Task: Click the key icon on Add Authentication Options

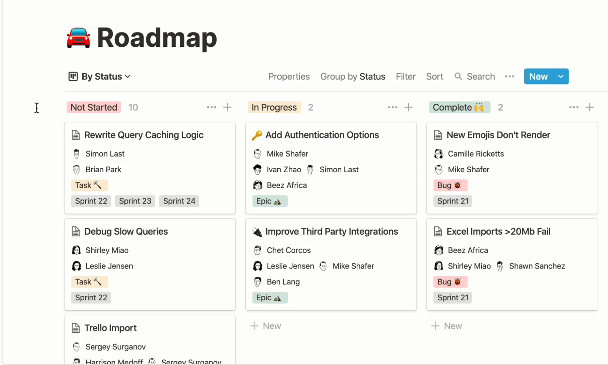Action: click(x=257, y=135)
